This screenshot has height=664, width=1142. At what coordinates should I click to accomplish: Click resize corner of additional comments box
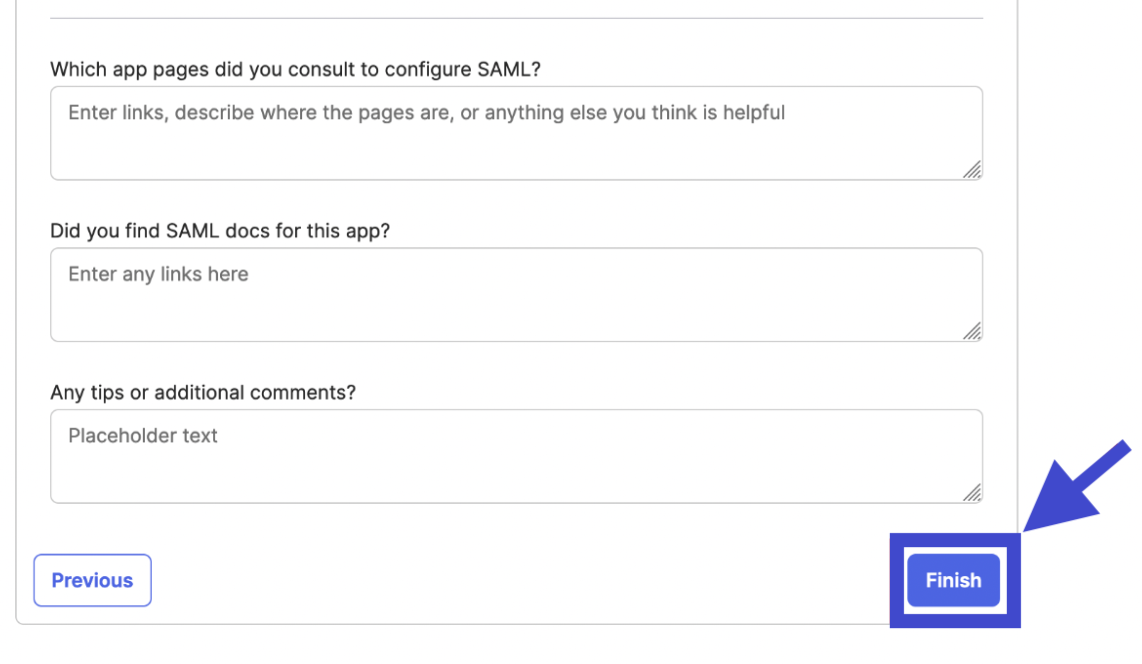click(x=972, y=492)
